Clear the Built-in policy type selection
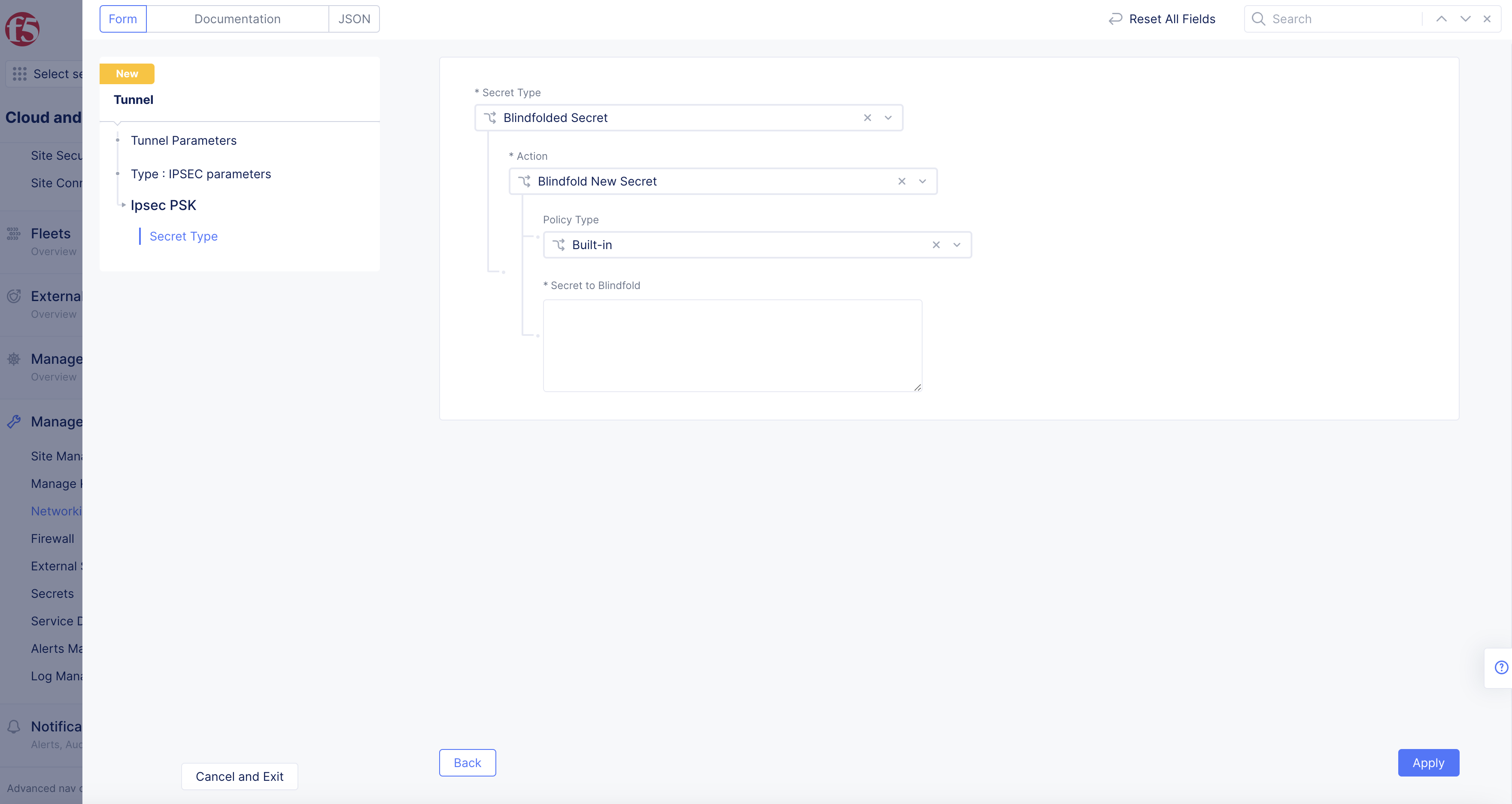This screenshot has height=804, width=1512. pos(935,245)
